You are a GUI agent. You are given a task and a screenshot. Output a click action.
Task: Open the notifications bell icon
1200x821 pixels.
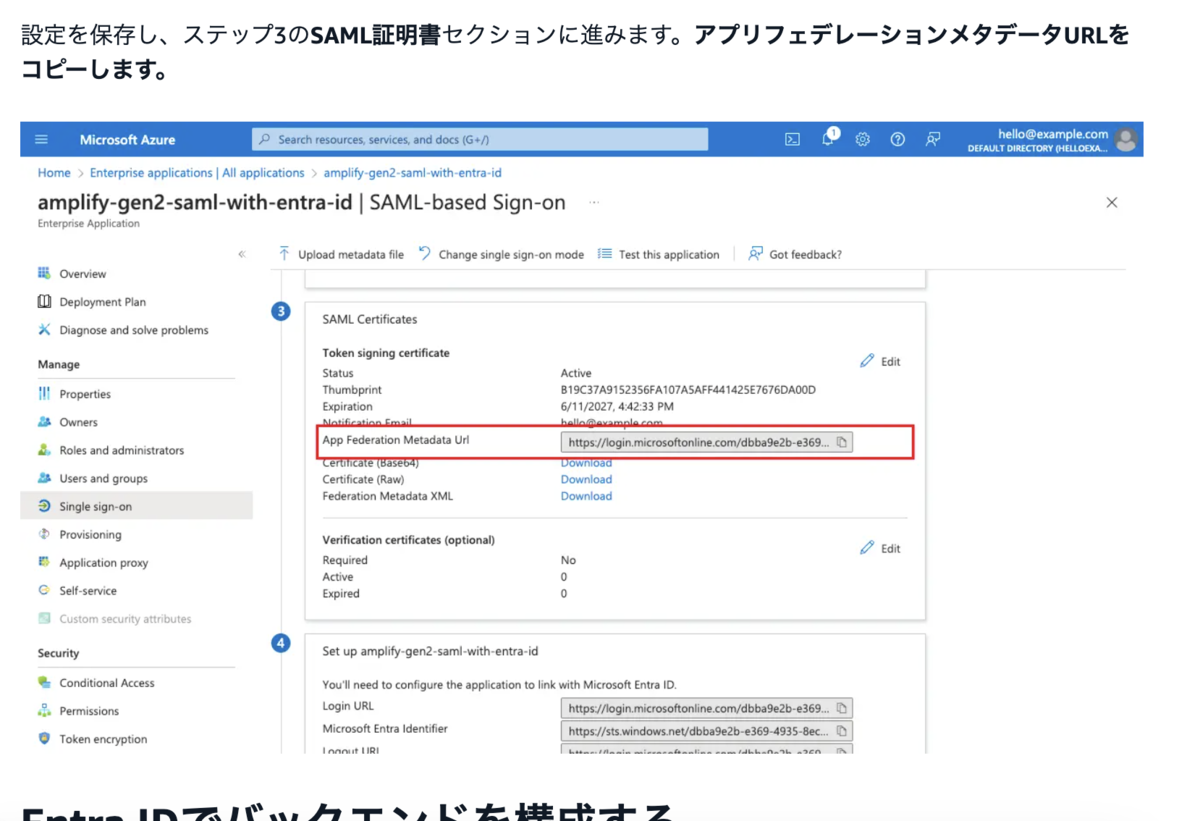coord(828,139)
